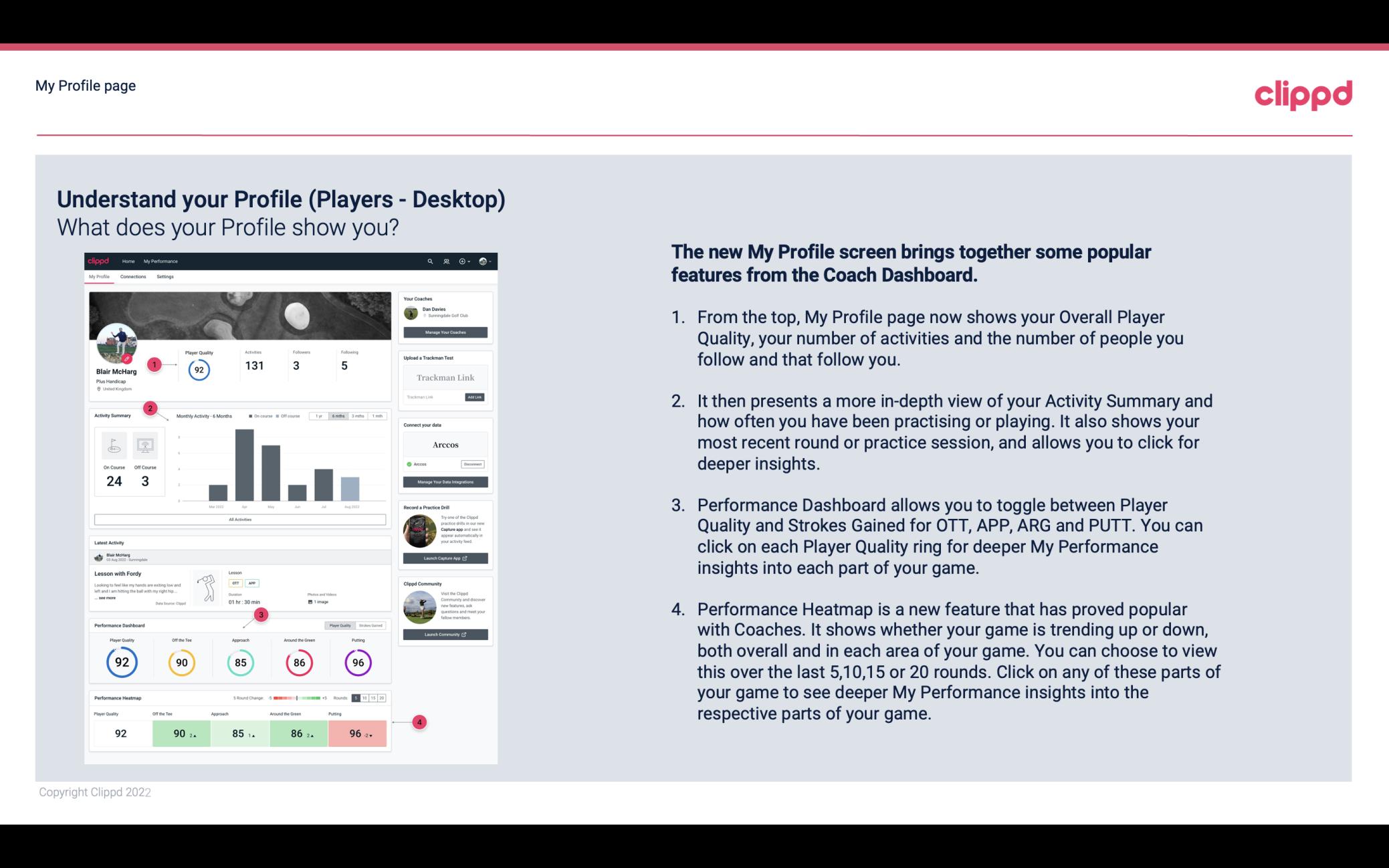Select the Off the Tee performance ring

point(180,662)
